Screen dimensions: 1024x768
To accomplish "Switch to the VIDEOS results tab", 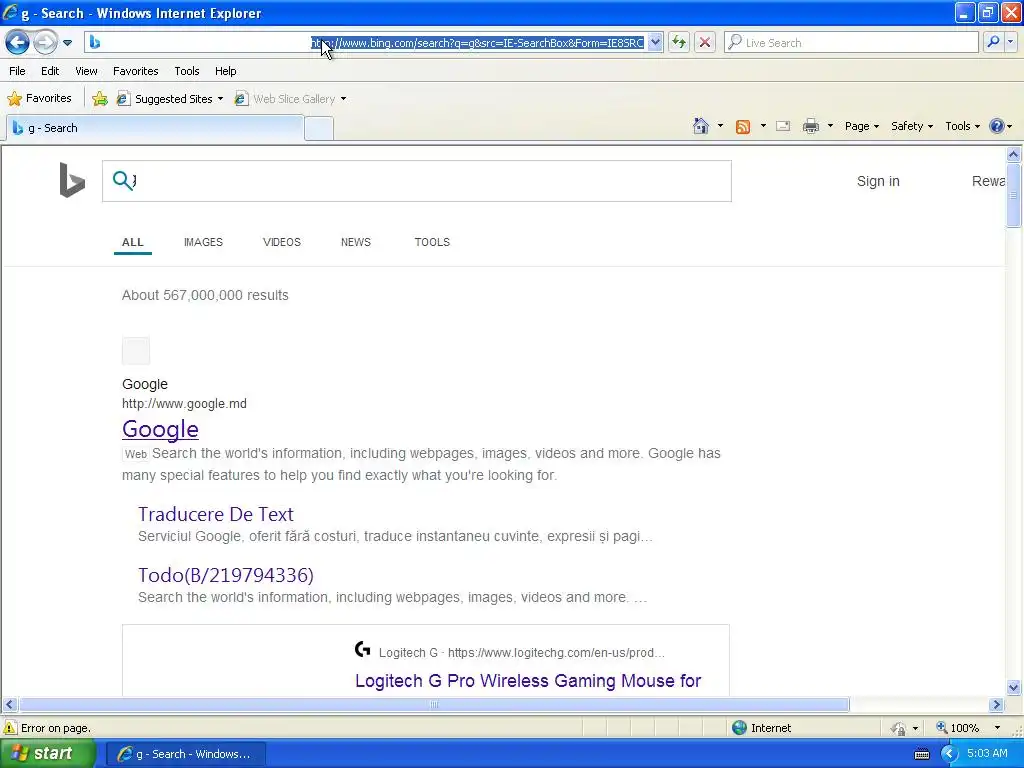I will coord(281,242).
